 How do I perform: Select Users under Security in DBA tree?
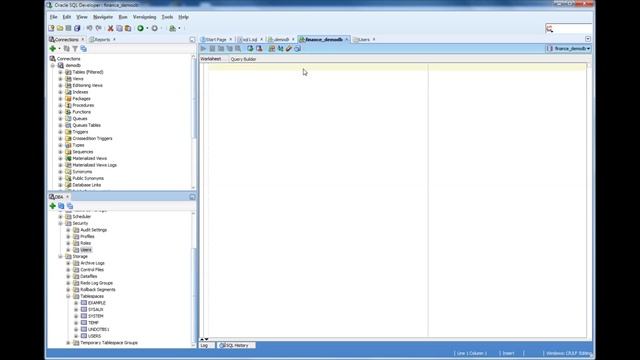[x=86, y=250]
